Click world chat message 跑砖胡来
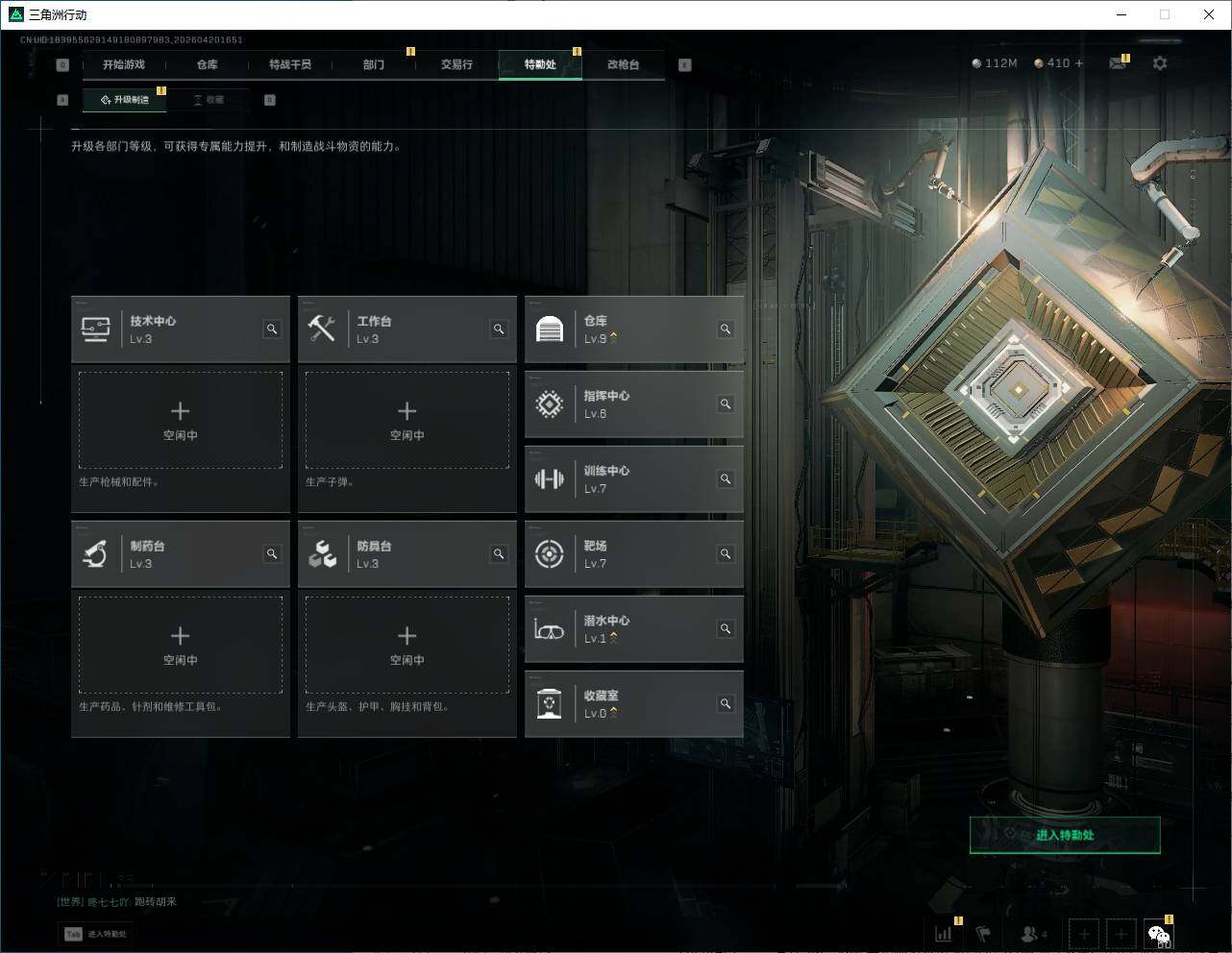The width and height of the screenshot is (1232, 953). [156, 901]
